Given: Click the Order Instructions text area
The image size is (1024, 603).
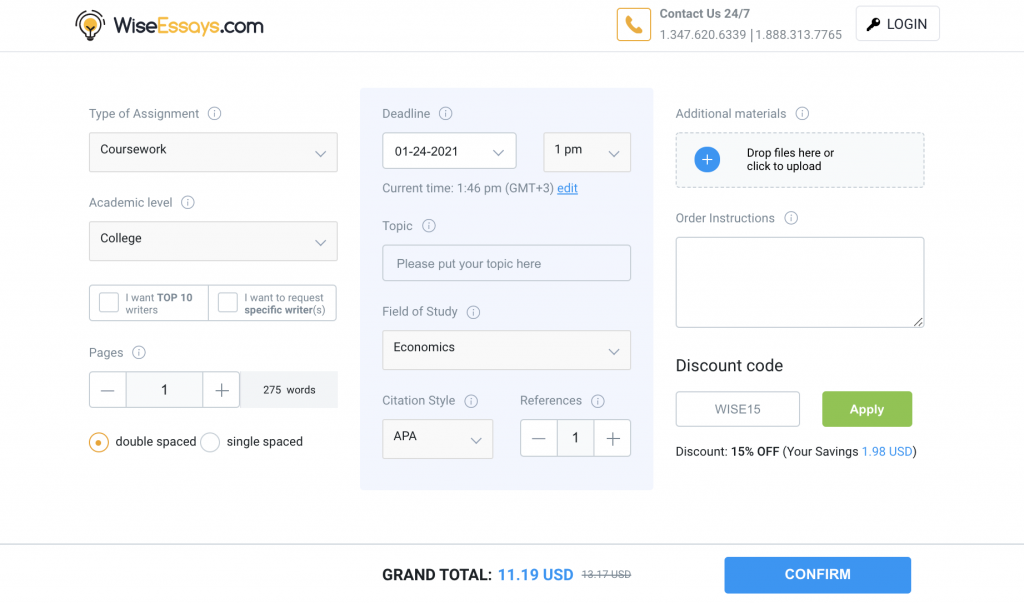Looking at the screenshot, I should pos(799,282).
